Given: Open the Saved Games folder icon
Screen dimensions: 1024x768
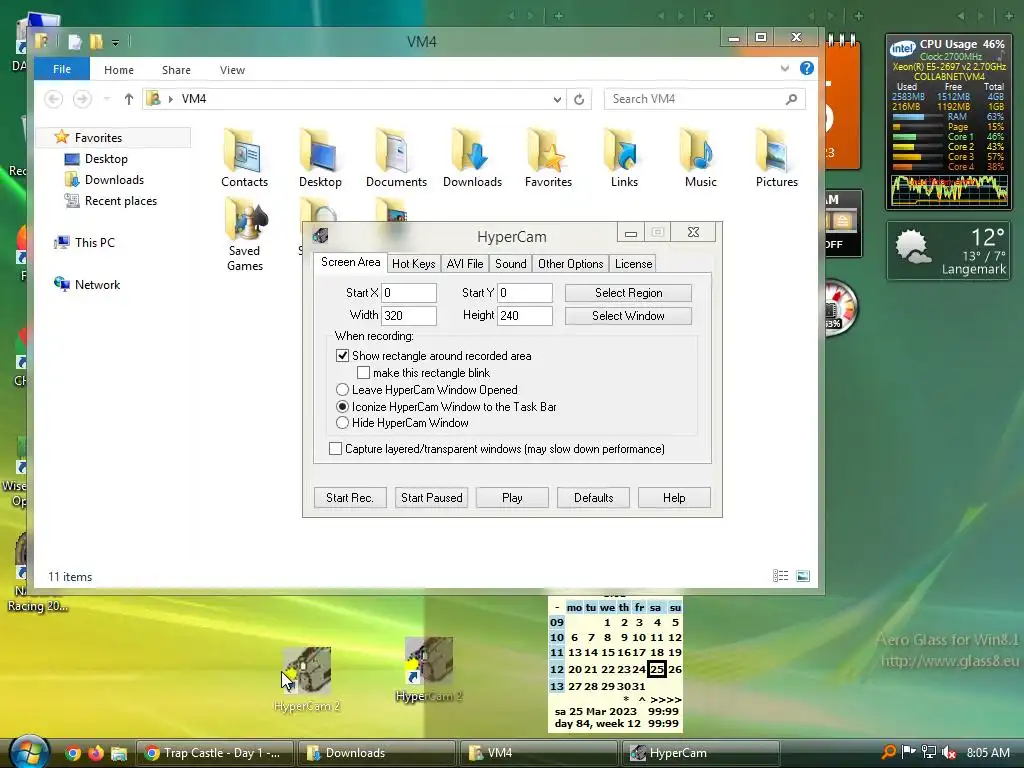Looking at the screenshot, I should pyautogui.click(x=245, y=235).
